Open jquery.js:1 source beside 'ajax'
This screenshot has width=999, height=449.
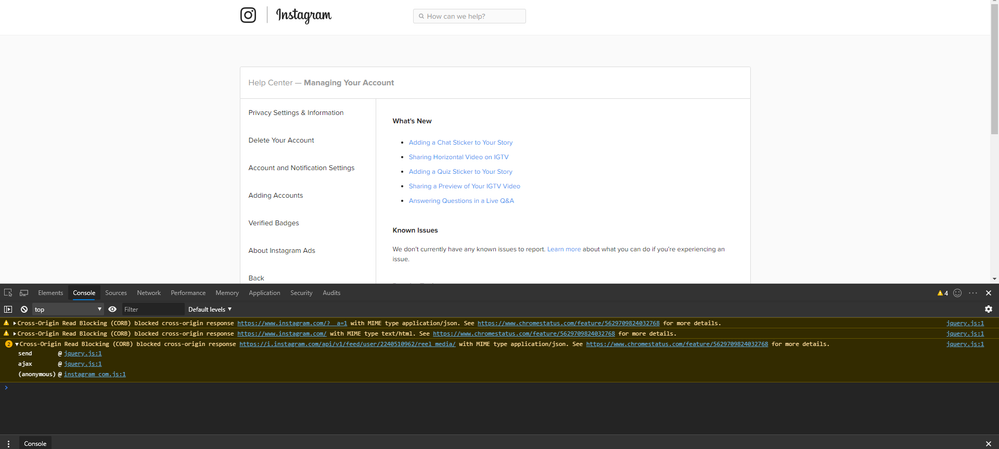point(83,364)
